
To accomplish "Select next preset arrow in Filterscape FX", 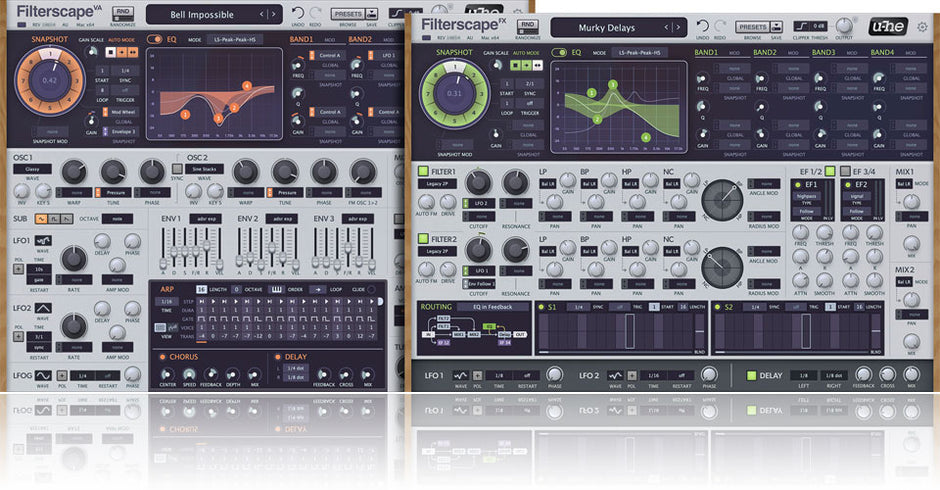I will click(679, 28).
